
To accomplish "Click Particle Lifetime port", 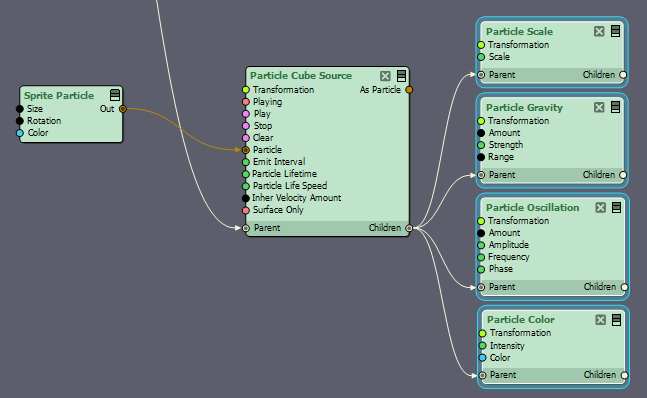I will pos(246,174).
